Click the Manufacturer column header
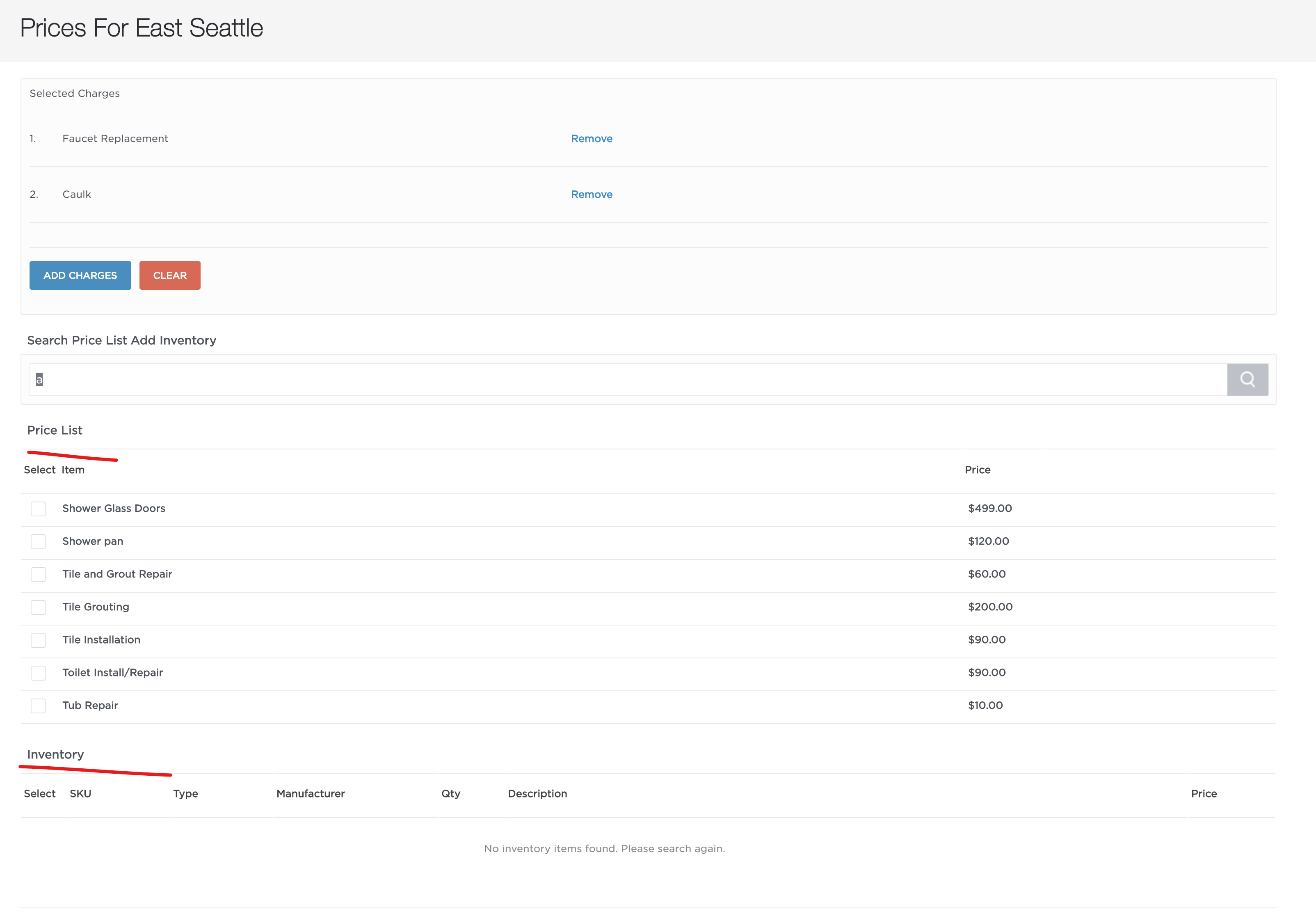The width and height of the screenshot is (1316, 912). [x=311, y=794]
